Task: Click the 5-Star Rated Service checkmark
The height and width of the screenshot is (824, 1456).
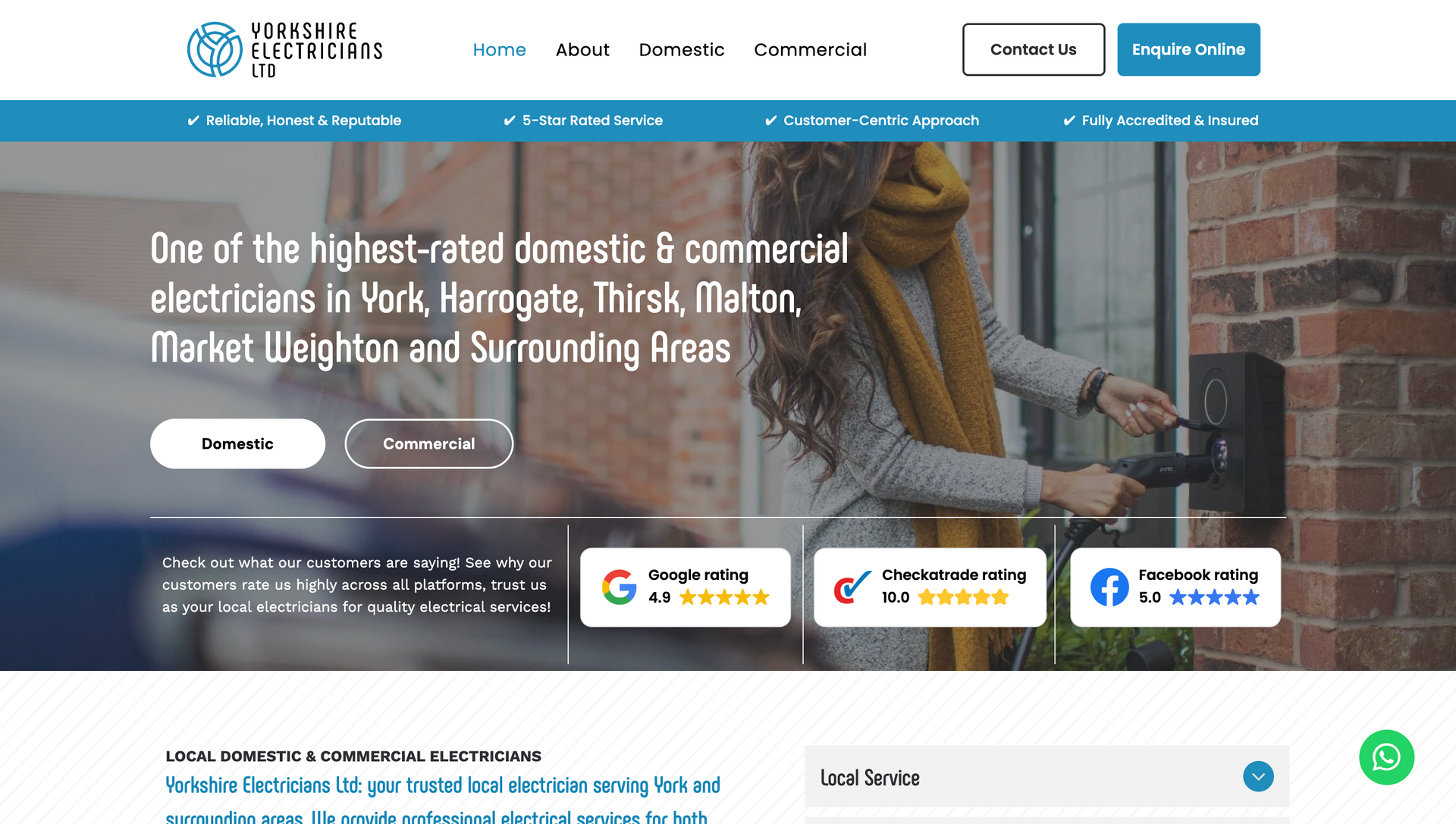Action: [510, 121]
